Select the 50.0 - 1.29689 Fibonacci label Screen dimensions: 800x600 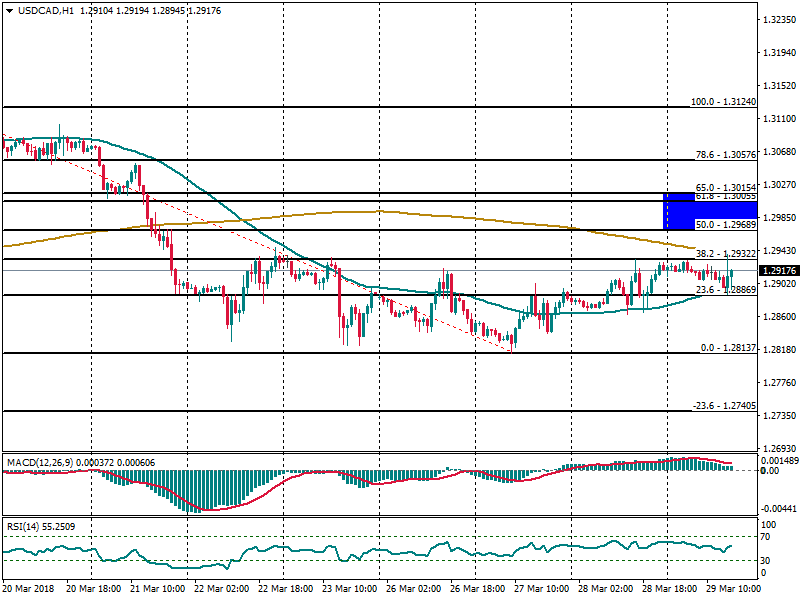pyautogui.click(x=724, y=226)
